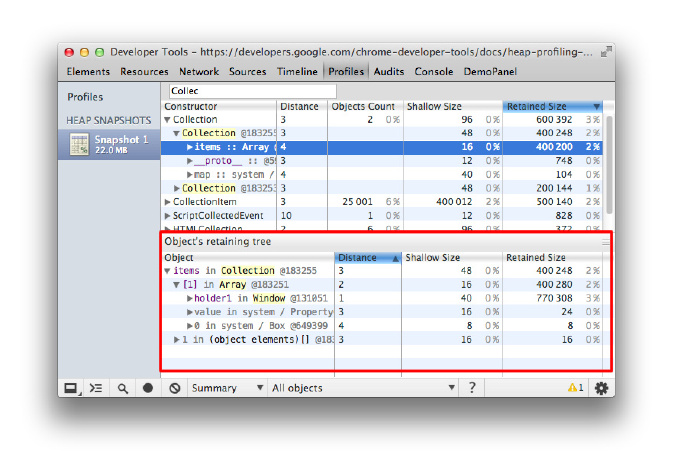Click the objects count value 25 001
The image size is (690, 463).
click(x=357, y=202)
